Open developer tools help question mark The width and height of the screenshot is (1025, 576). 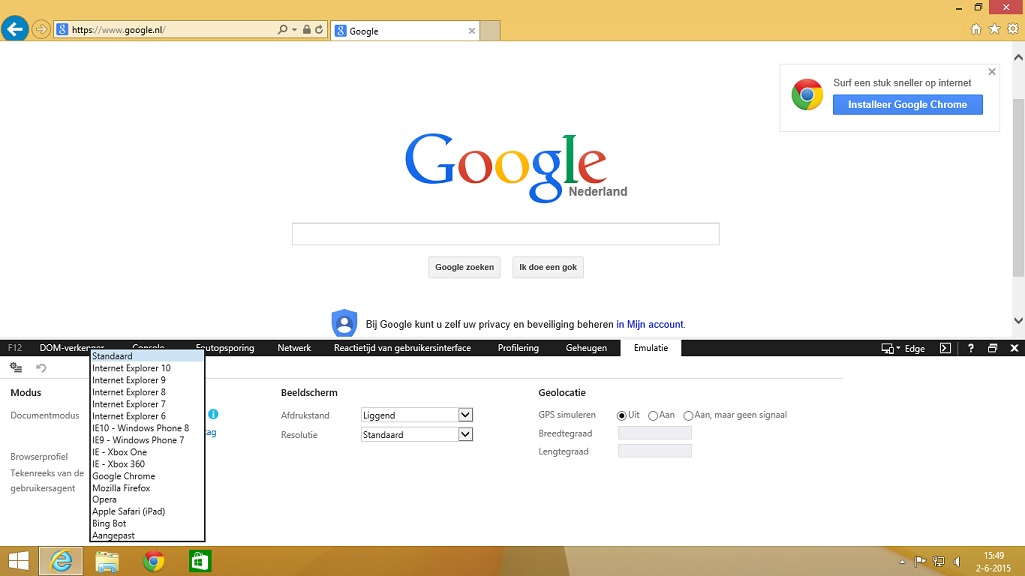pyautogui.click(x=971, y=348)
